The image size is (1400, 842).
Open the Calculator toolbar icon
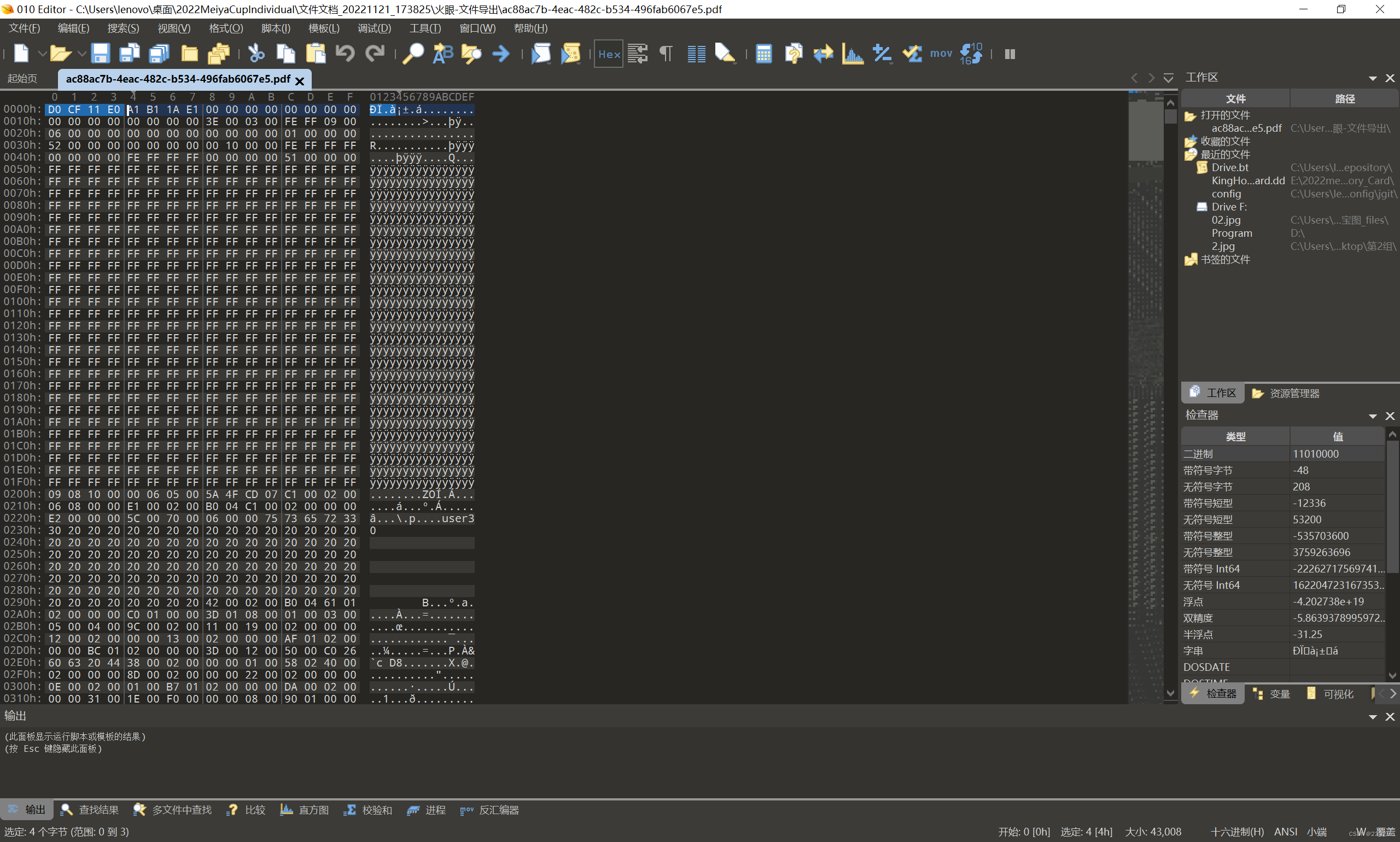[x=764, y=54]
